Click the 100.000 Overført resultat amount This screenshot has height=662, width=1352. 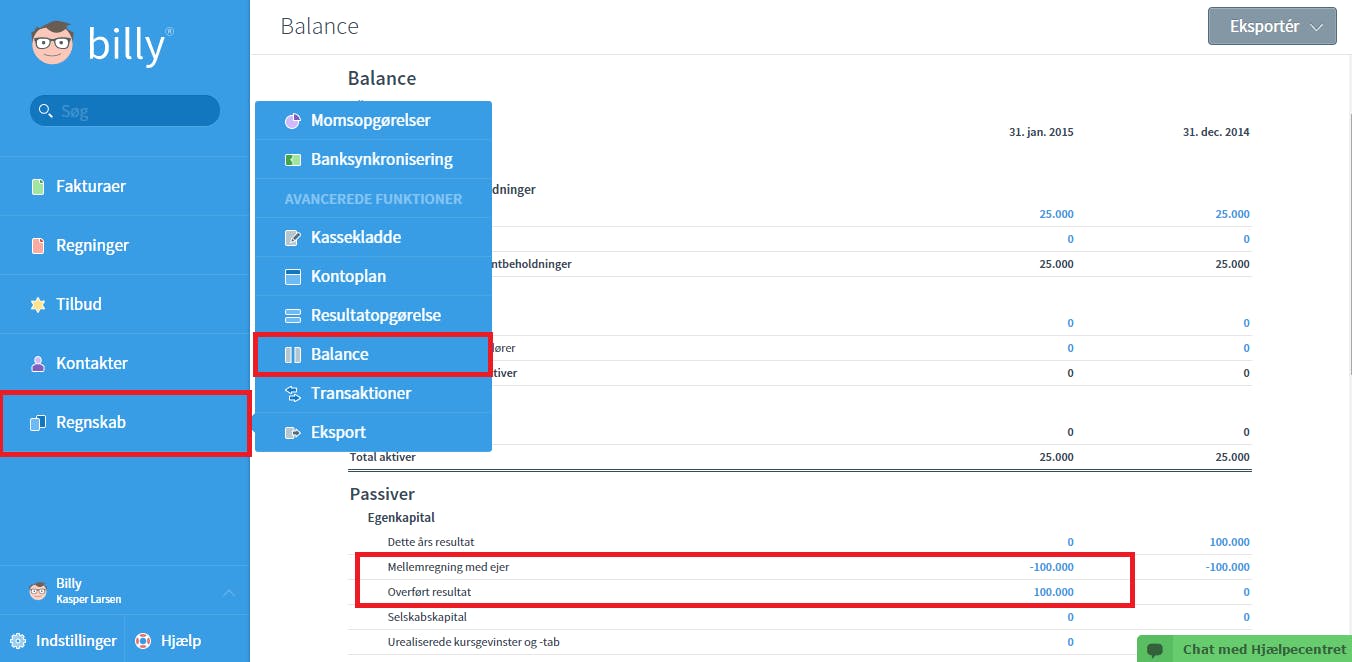tap(1054, 592)
